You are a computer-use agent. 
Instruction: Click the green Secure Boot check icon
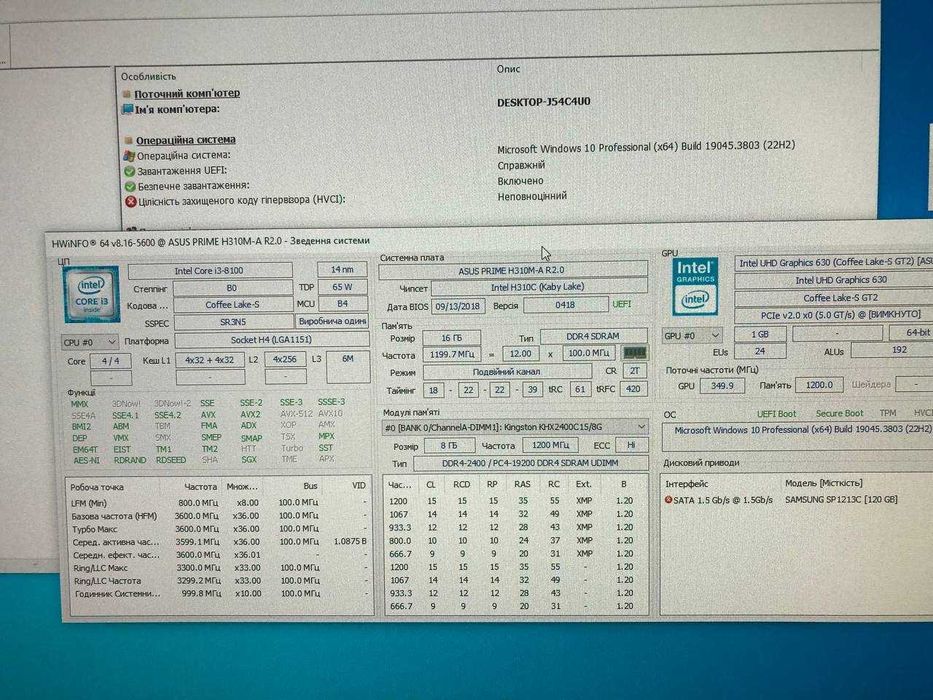(129, 186)
